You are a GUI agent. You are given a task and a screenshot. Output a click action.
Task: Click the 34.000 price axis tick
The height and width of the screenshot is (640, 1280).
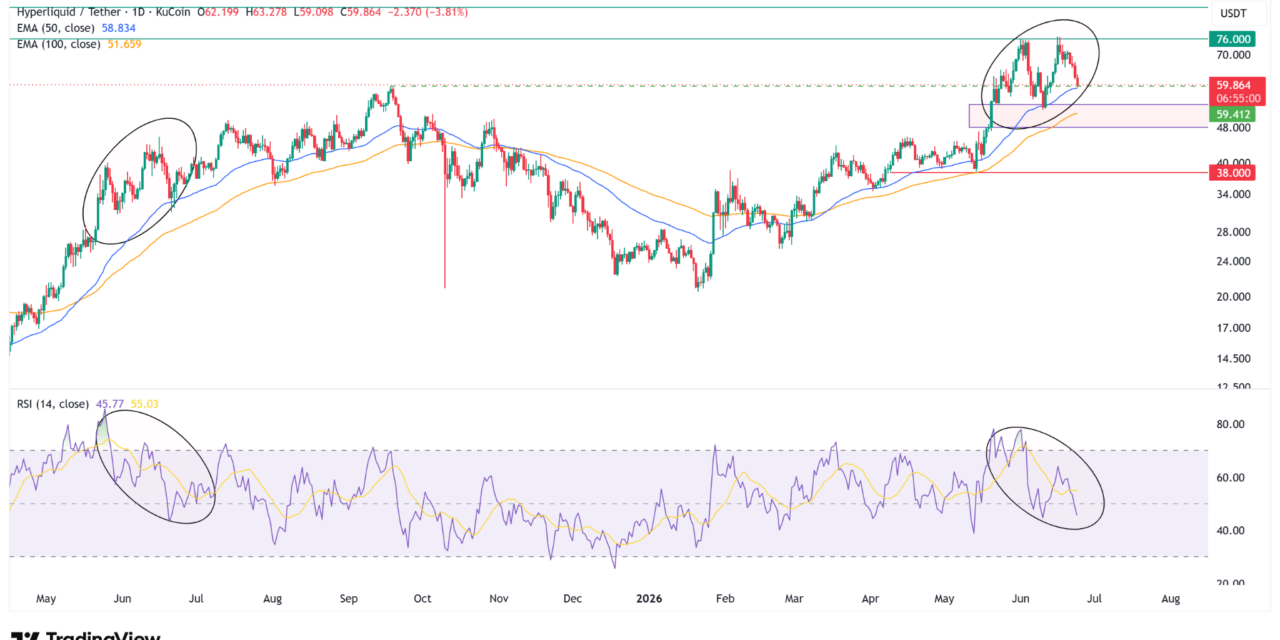1233,195
